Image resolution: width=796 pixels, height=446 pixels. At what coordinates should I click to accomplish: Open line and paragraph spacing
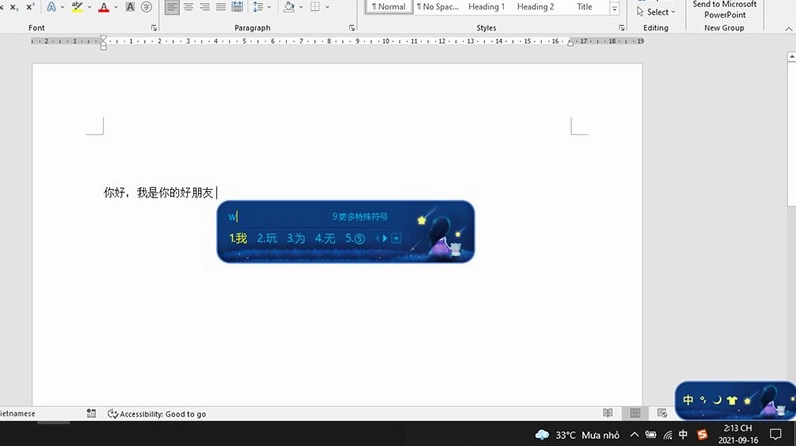(x=258, y=7)
